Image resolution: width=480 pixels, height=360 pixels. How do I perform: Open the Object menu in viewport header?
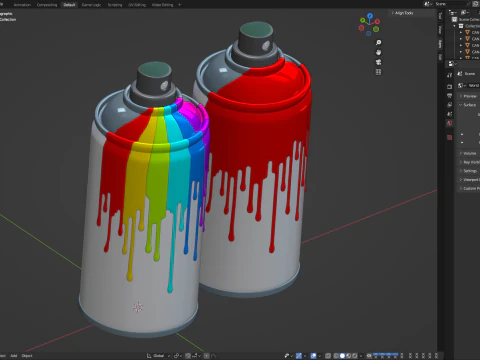click(27, 356)
